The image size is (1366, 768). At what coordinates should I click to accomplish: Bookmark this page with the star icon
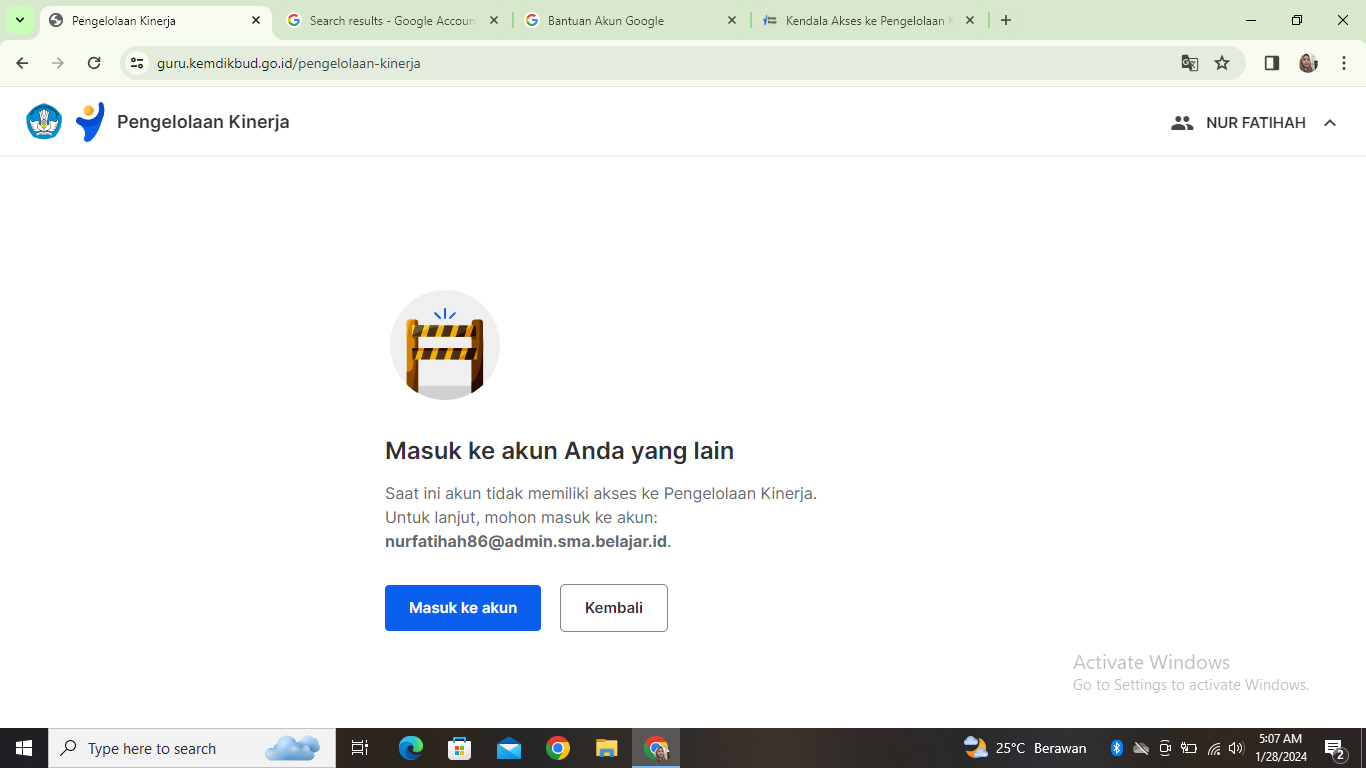[1222, 63]
